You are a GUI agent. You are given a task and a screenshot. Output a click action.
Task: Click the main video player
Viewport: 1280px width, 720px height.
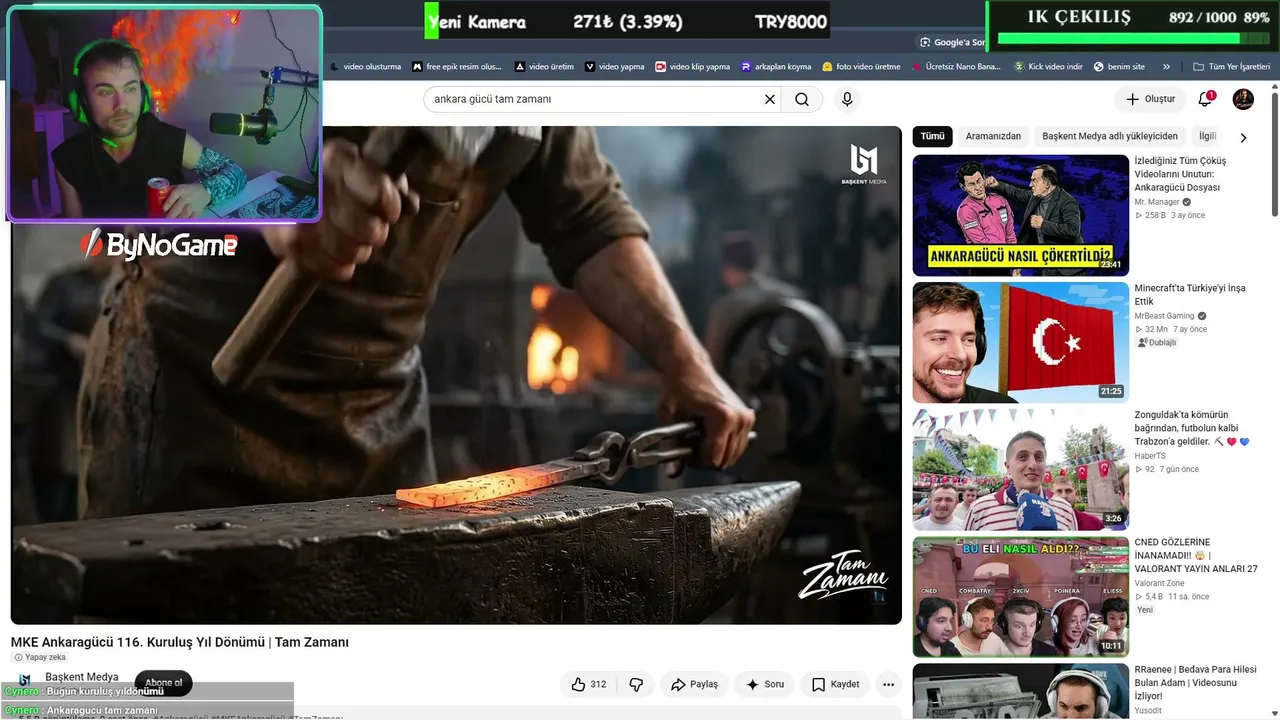click(456, 375)
